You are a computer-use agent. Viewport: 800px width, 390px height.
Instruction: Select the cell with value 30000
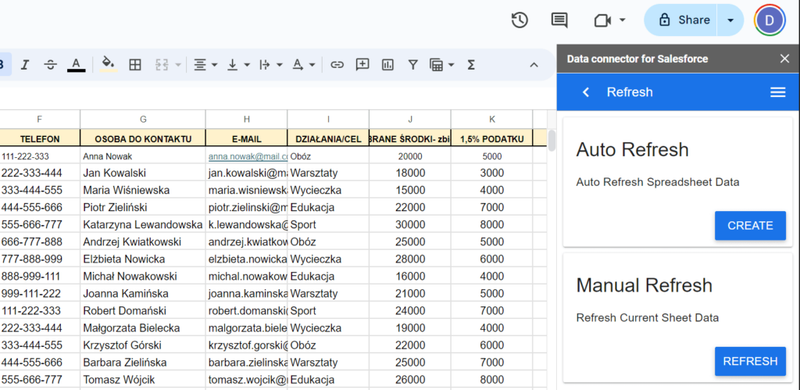pos(410,225)
